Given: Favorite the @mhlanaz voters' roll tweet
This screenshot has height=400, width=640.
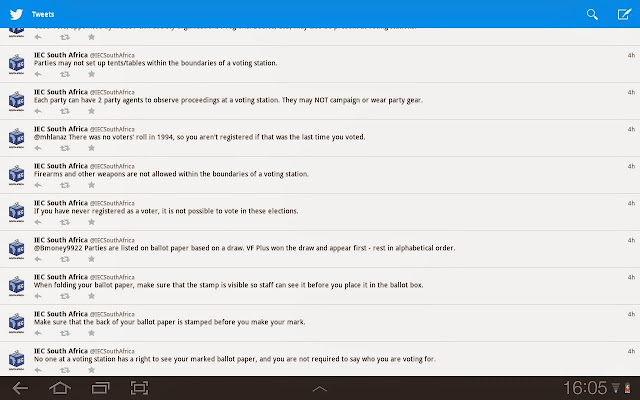Looking at the screenshot, I should point(91,148).
